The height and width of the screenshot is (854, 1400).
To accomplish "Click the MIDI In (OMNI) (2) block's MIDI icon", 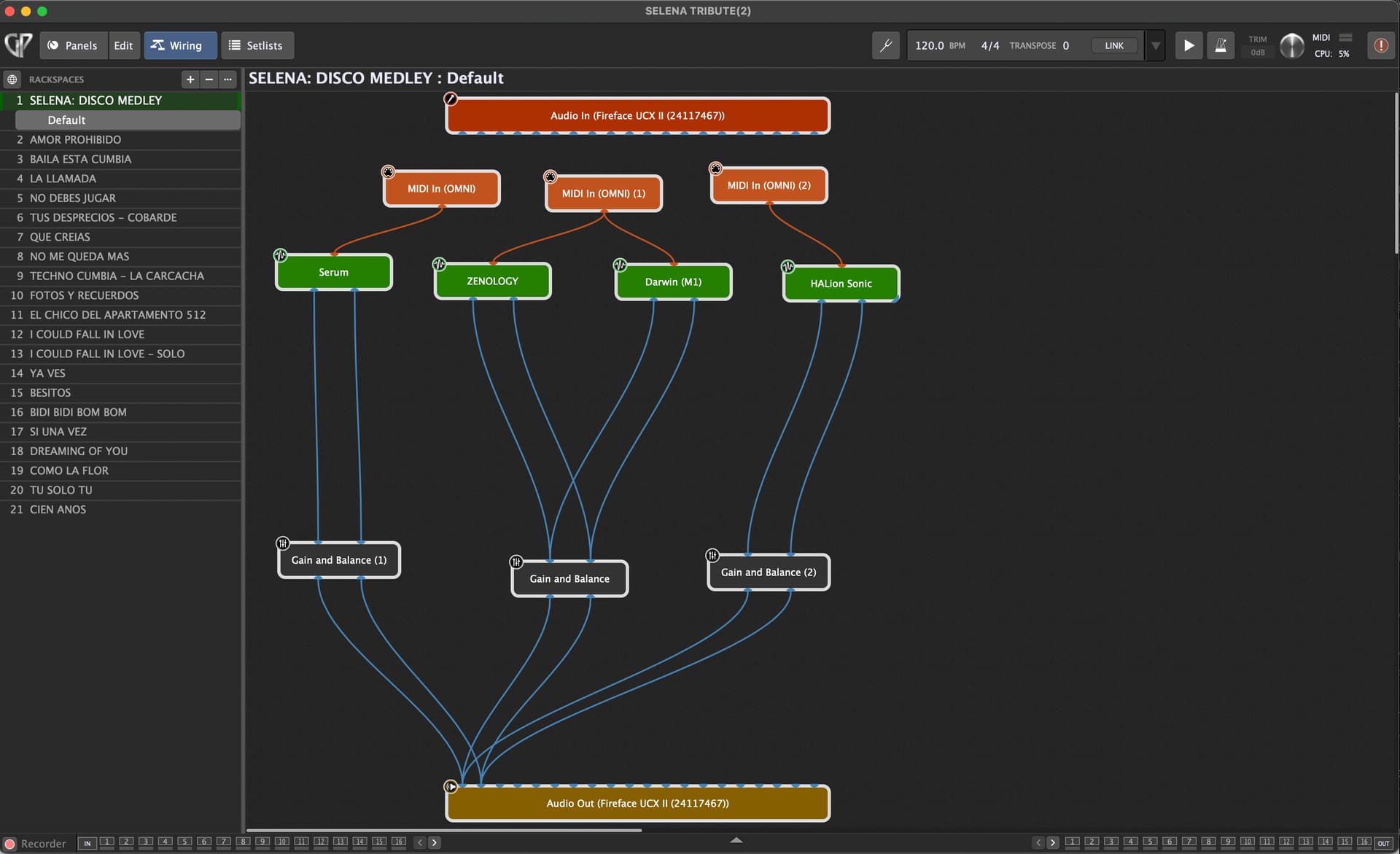I will tap(715, 168).
